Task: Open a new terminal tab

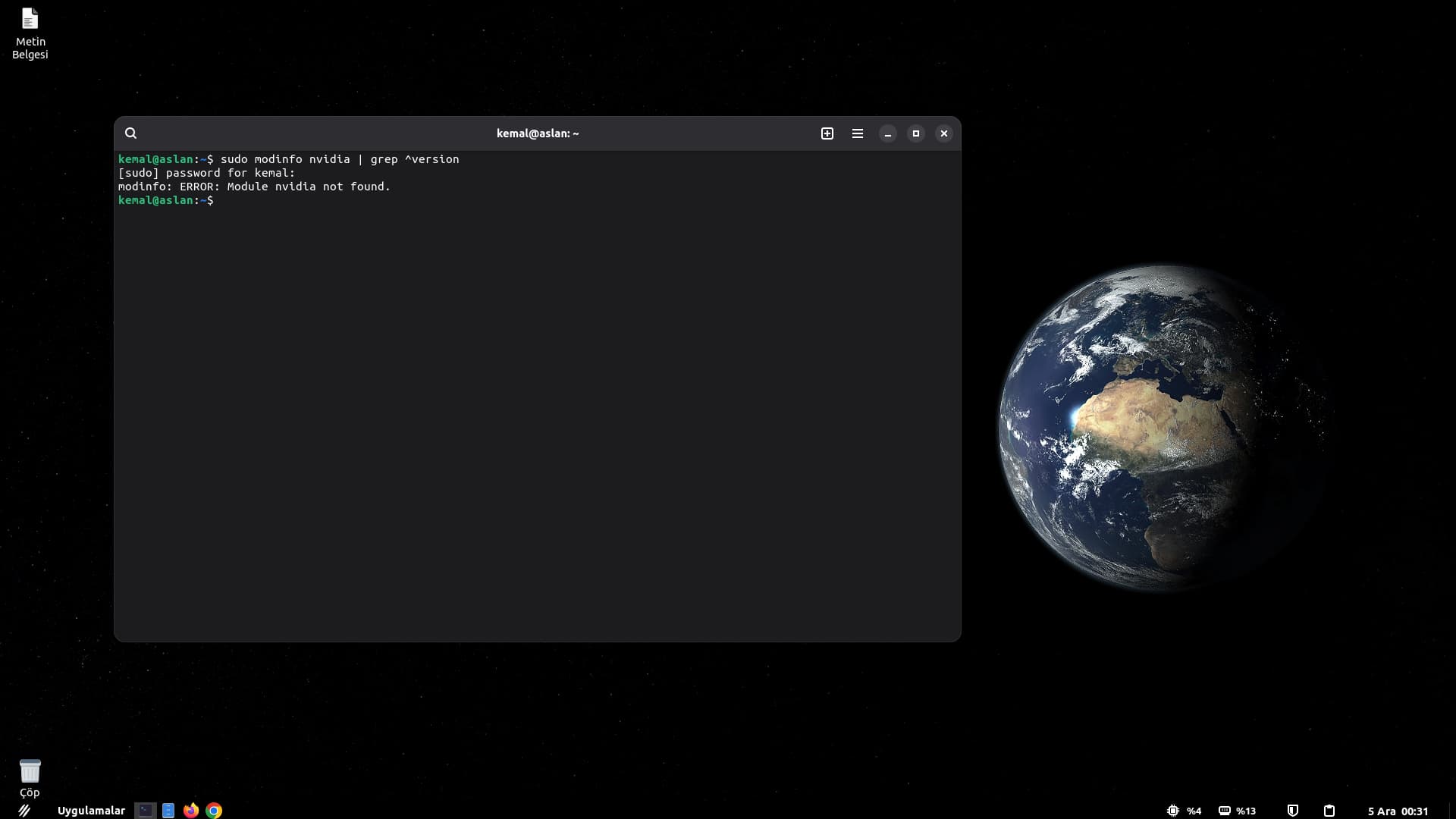Action: coord(827,133)
